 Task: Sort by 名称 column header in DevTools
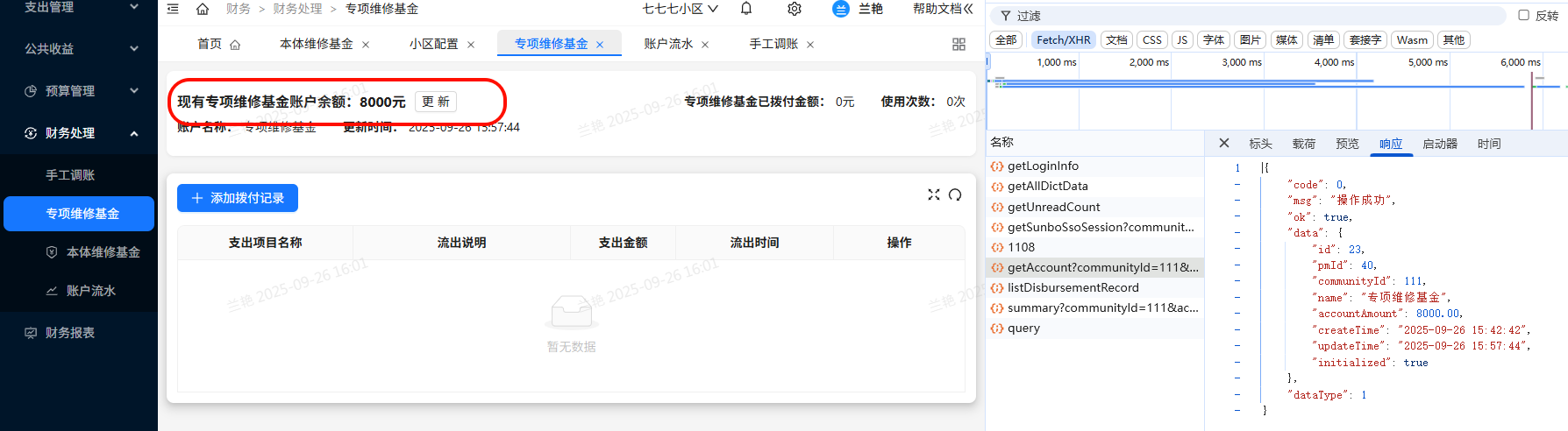pyautogui.click(x=1094, y=142)
